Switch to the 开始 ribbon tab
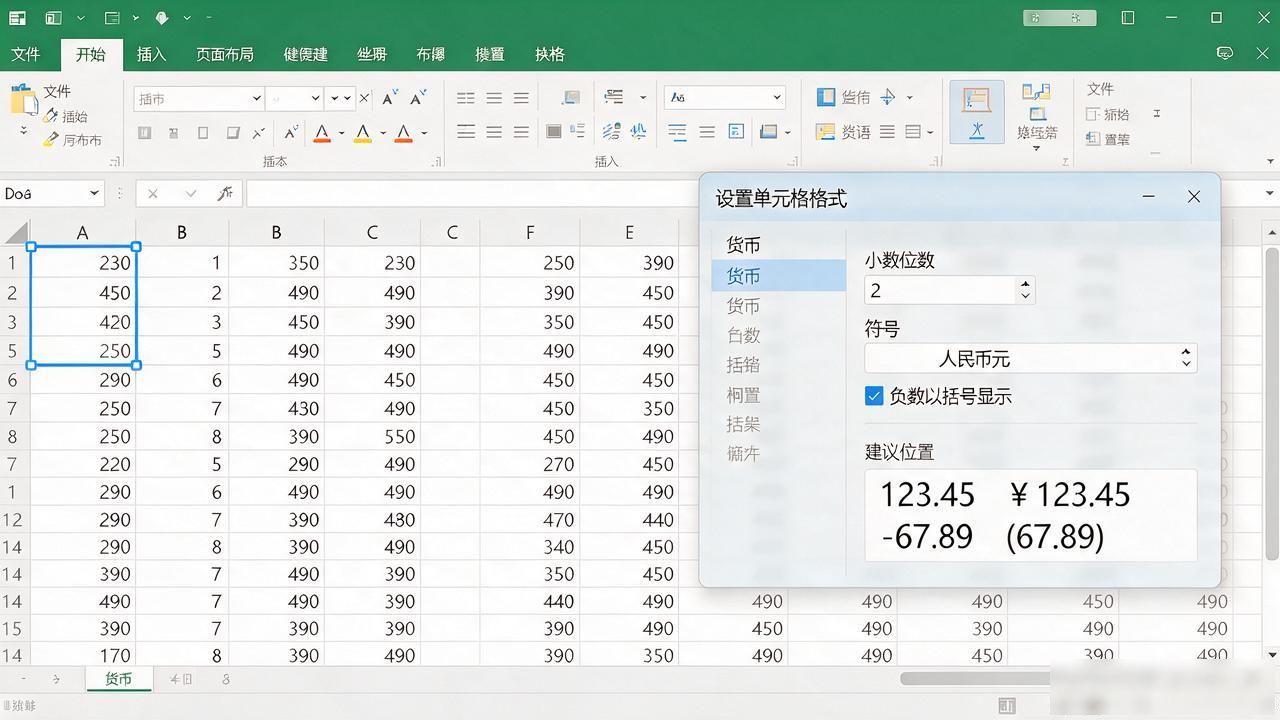 [91, 54]
